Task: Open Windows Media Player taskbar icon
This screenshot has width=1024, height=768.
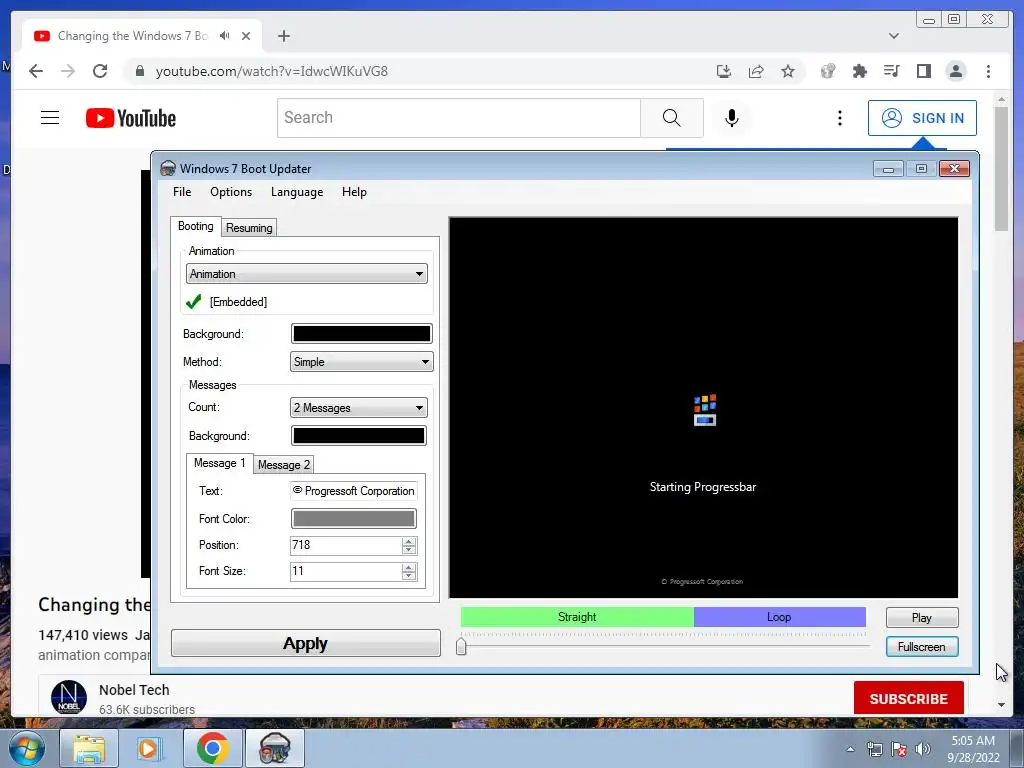Action: pyautogui.click(x=150, y=748)
